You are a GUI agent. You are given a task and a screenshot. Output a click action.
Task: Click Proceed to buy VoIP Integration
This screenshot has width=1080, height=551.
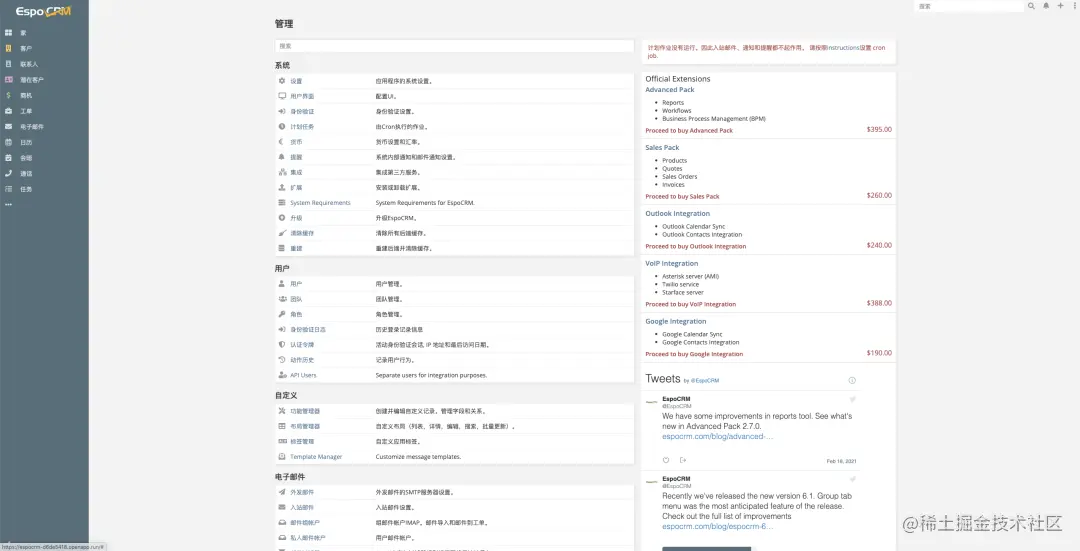click(x=690, y=304)
